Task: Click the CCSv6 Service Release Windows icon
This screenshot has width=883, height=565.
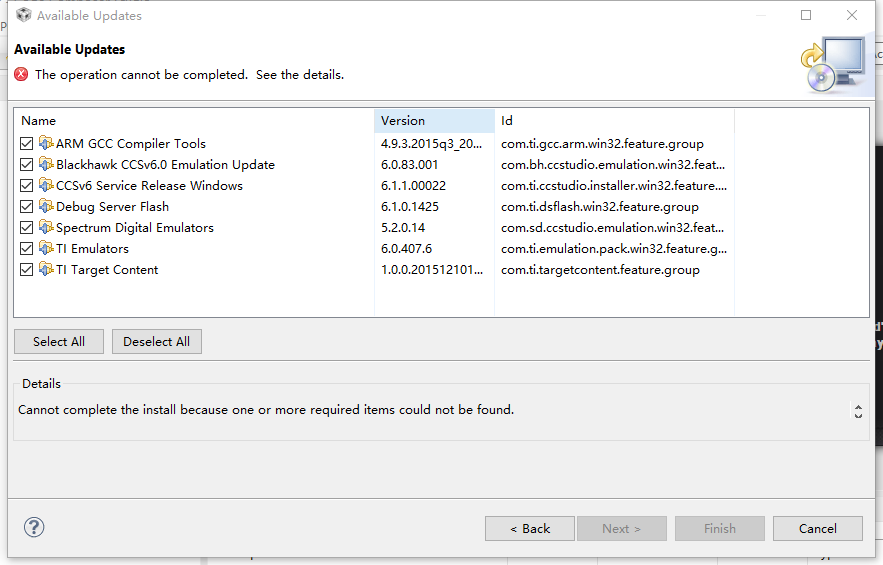Action: click(46, 185)
